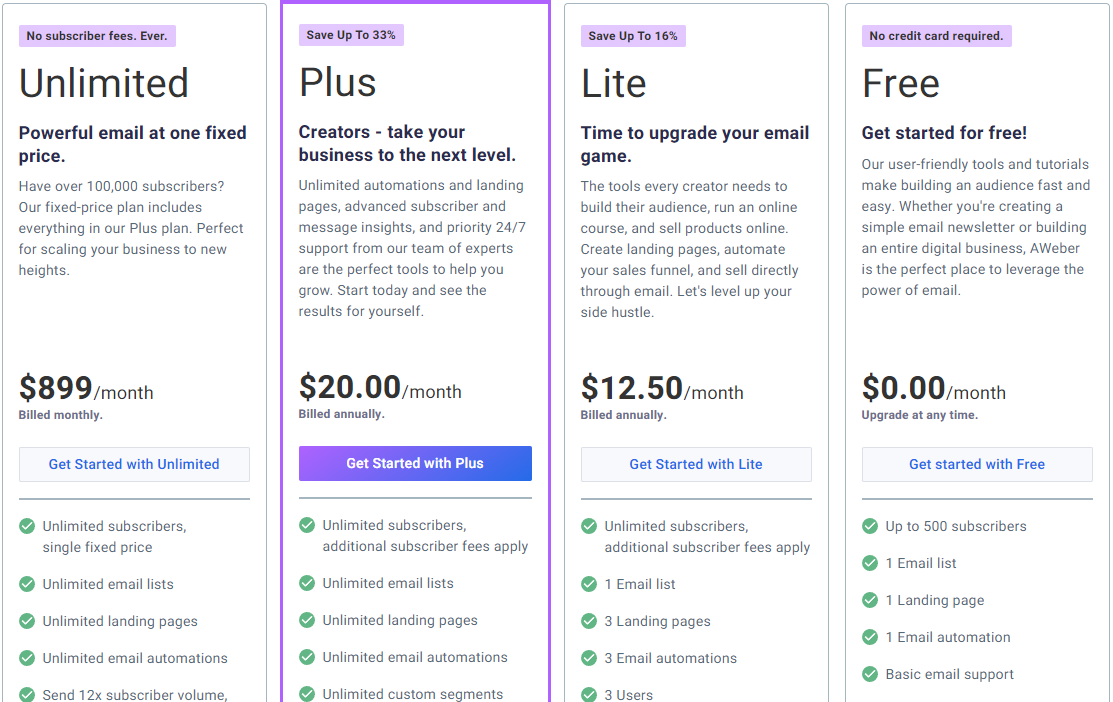Click the No subscriber fees. Ever. badge

coord(97,35)
